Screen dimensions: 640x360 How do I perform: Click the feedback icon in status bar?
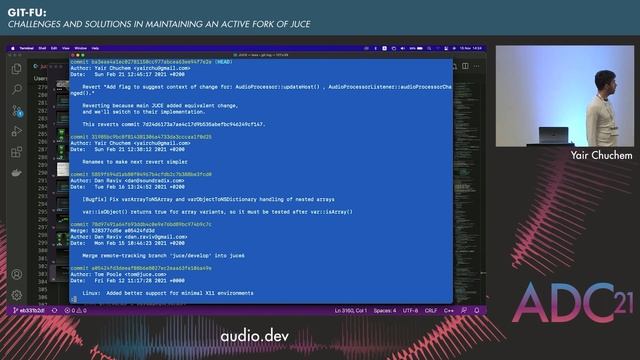pyautogui.click(x=464, y=311)
